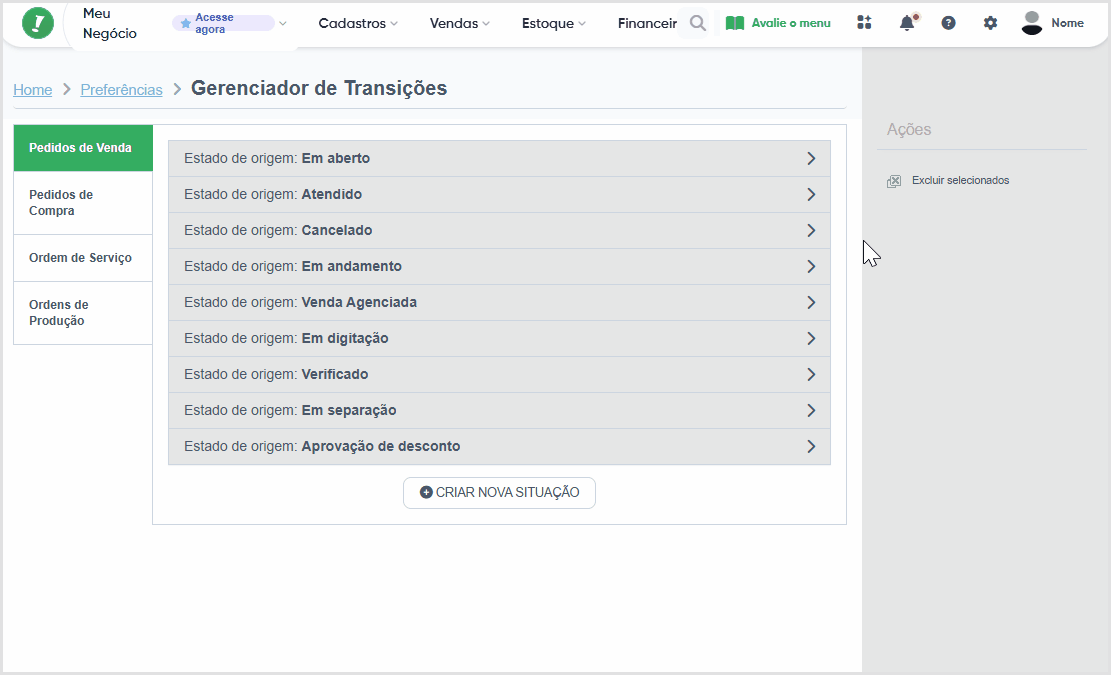Expand the Em andamento row chevron
This screenshot has width=1111, height=675.
[x=811, y=267]
